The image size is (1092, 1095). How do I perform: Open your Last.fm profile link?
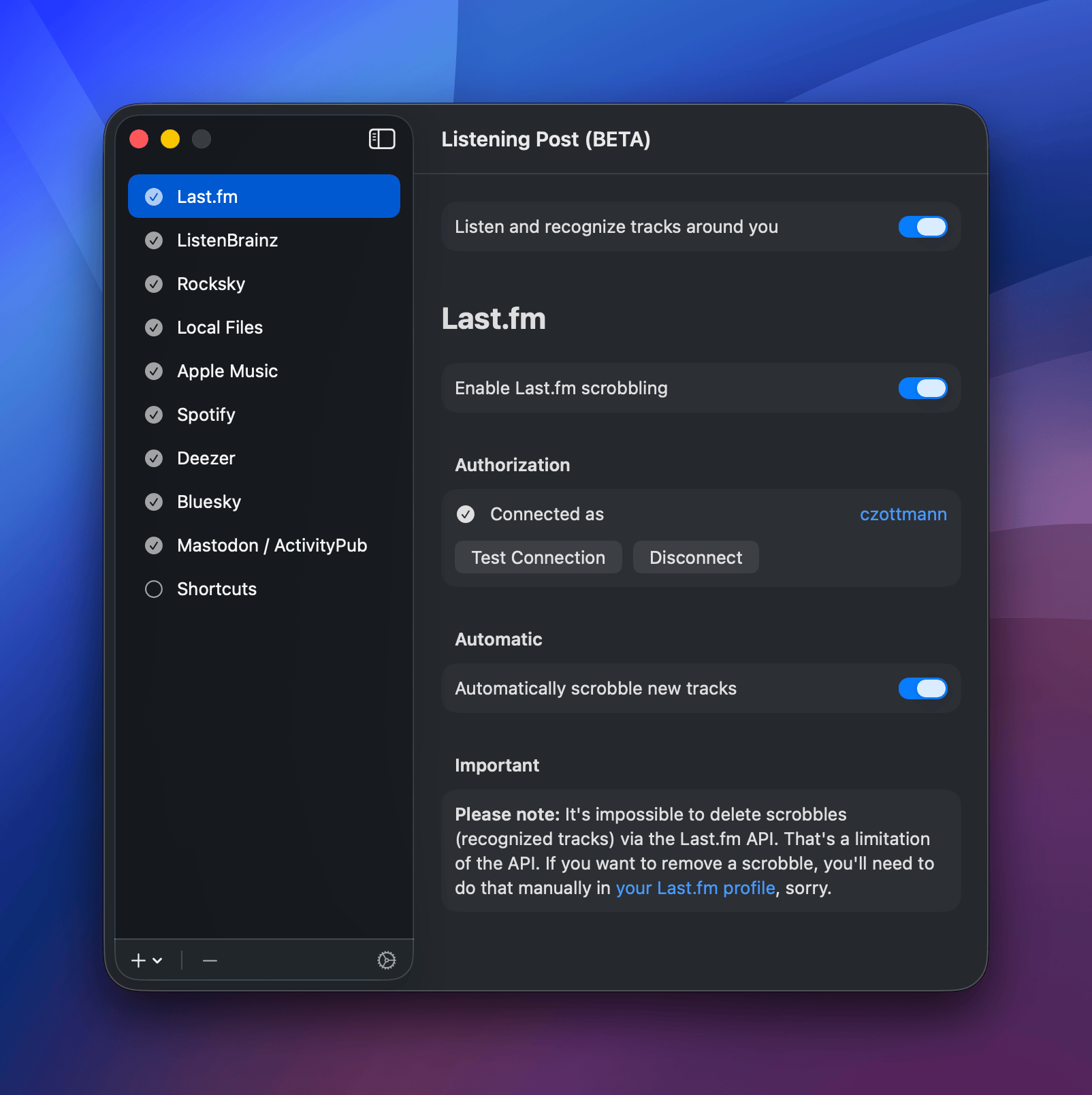(695, 887)
